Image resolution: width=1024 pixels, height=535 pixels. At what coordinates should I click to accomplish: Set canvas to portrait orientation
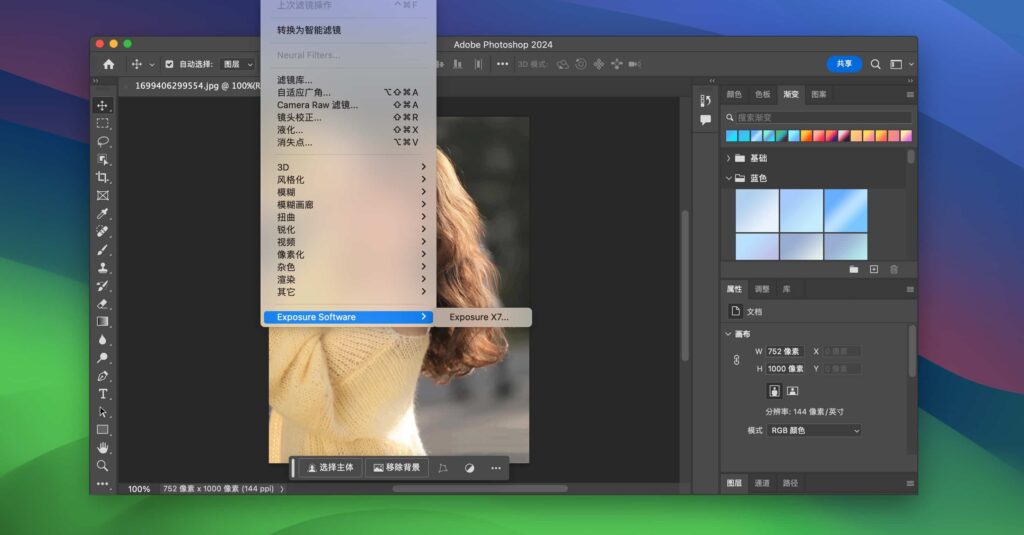(x=774, y=391)
